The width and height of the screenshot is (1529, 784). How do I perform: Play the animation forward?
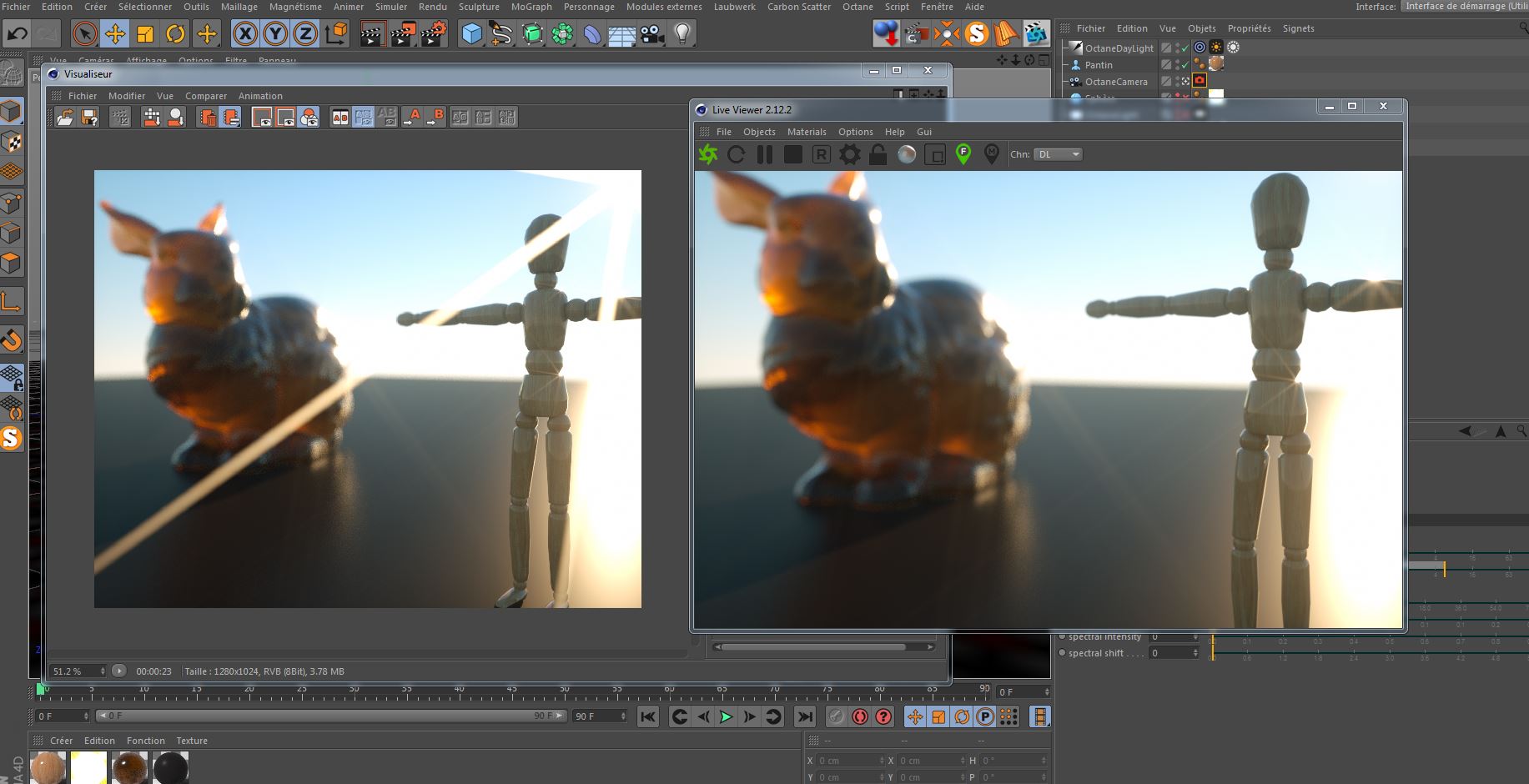(x=727, y=716)
